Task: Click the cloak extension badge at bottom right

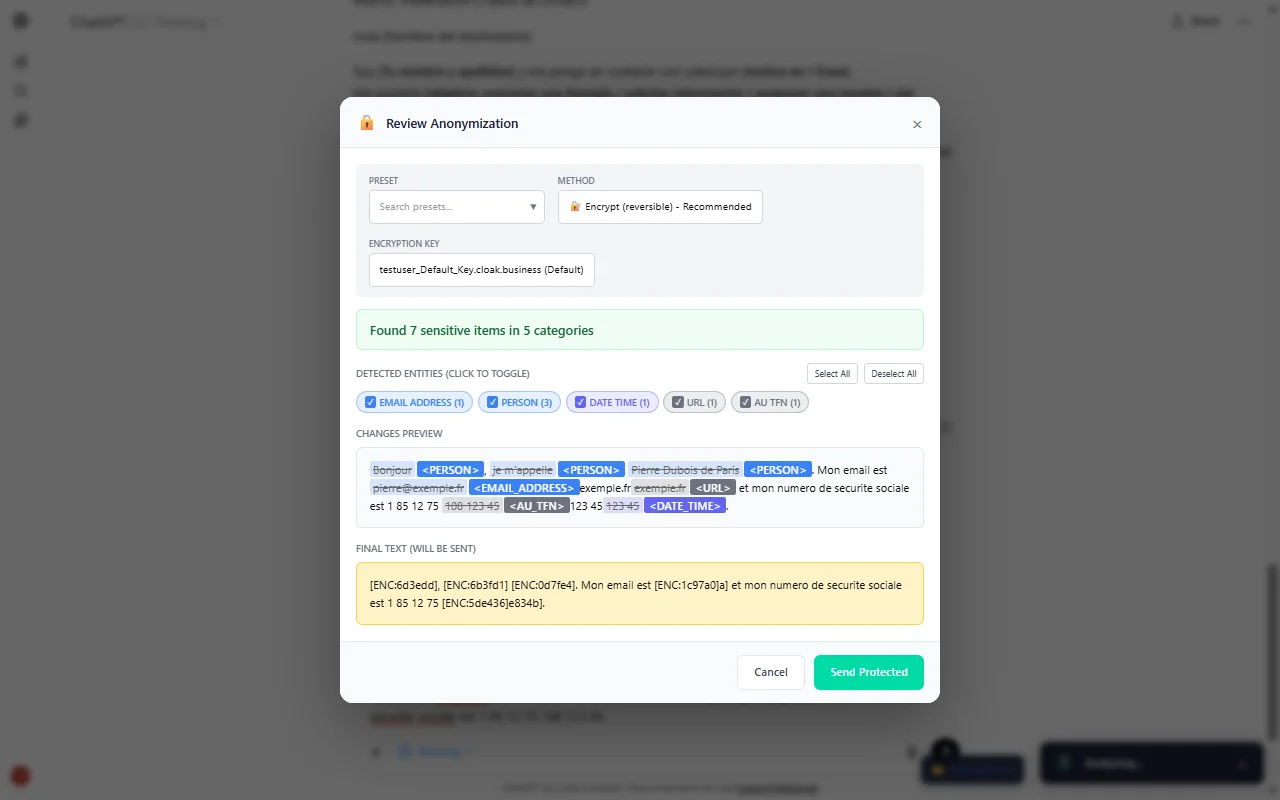Action: pos(971,769)
